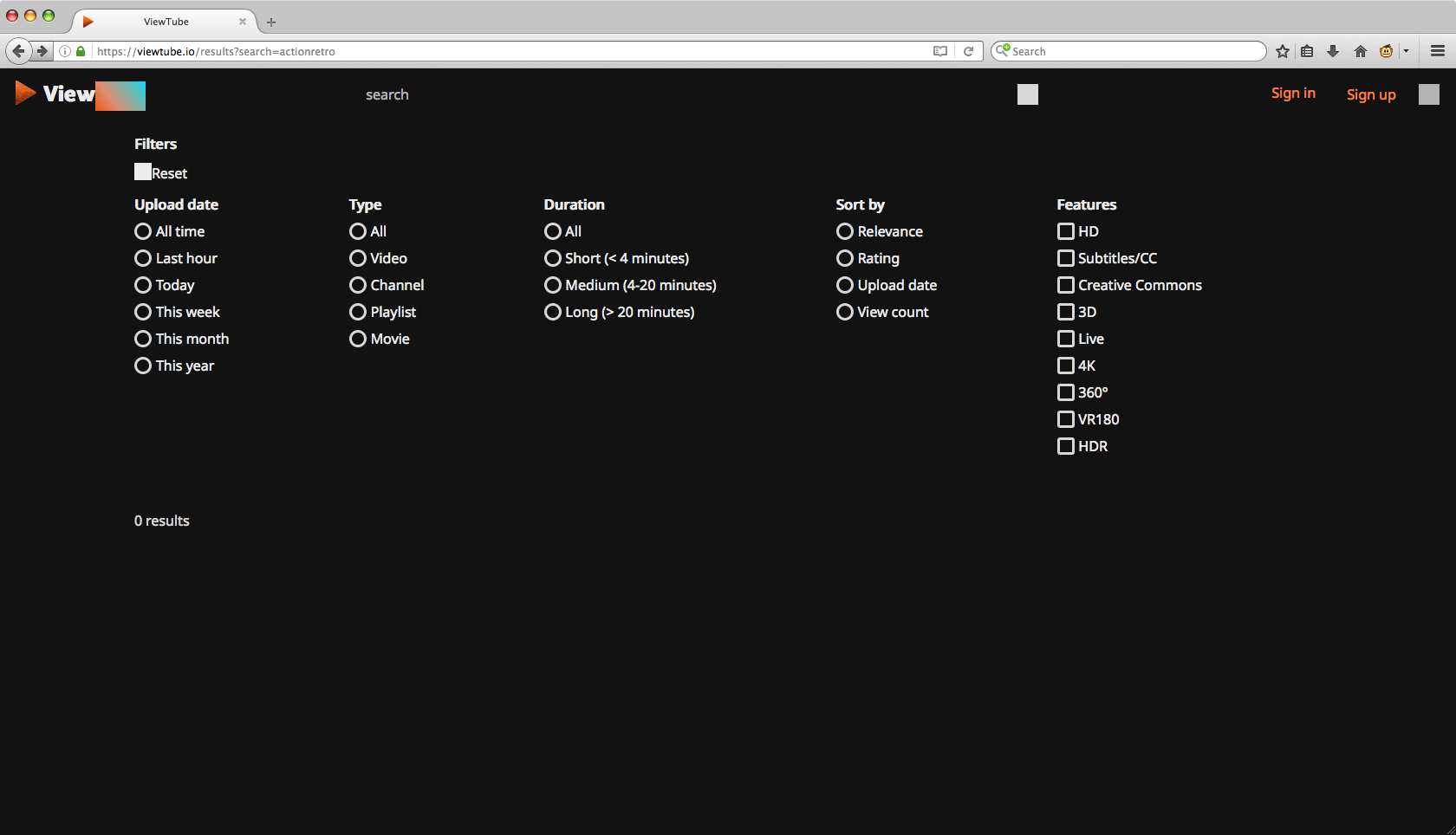Toggle reader view in the address bar
Viewport: 1456px width, 835px height.
[x=940, y=51]
